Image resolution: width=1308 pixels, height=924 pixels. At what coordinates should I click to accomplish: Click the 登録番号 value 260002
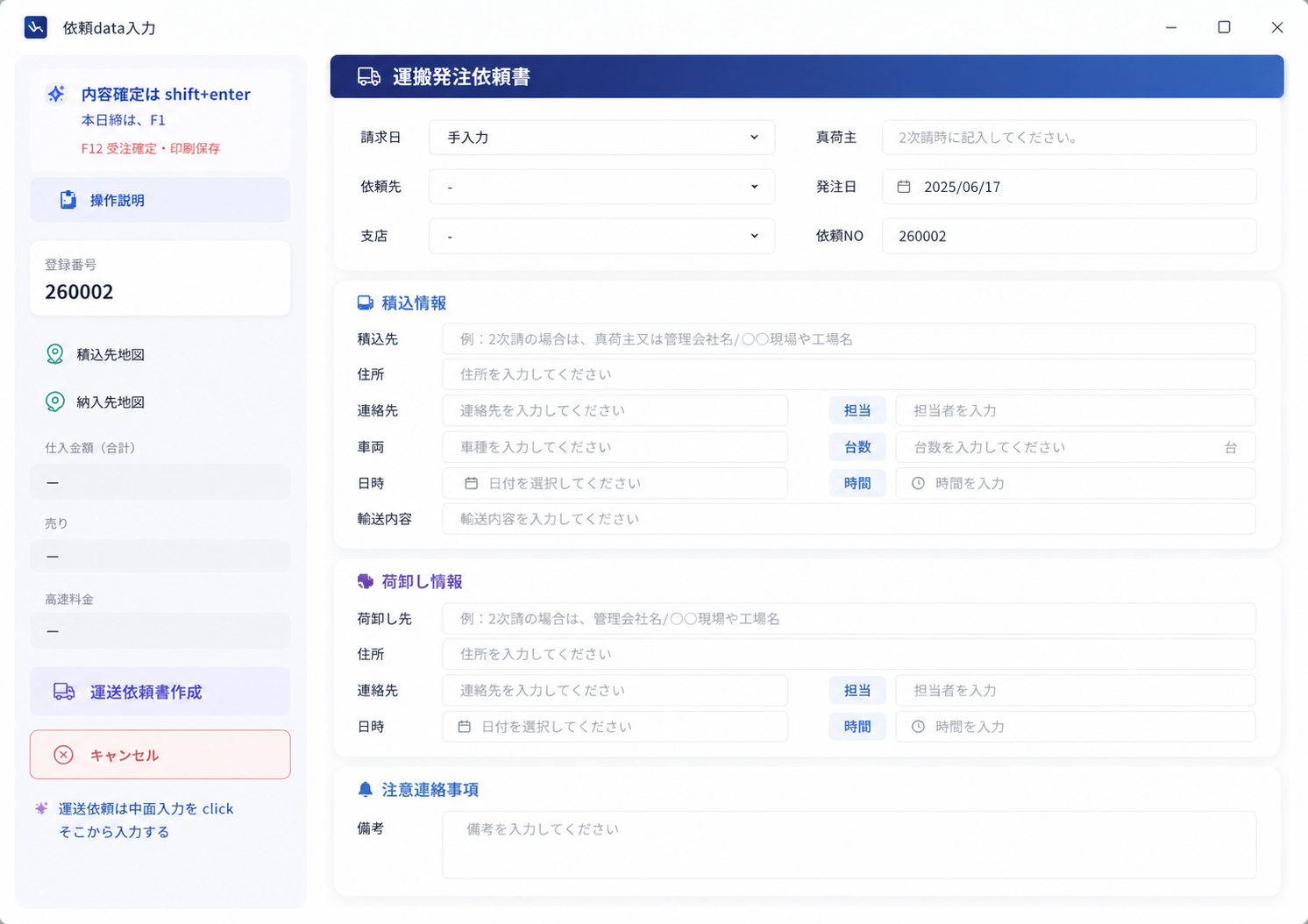79,292
